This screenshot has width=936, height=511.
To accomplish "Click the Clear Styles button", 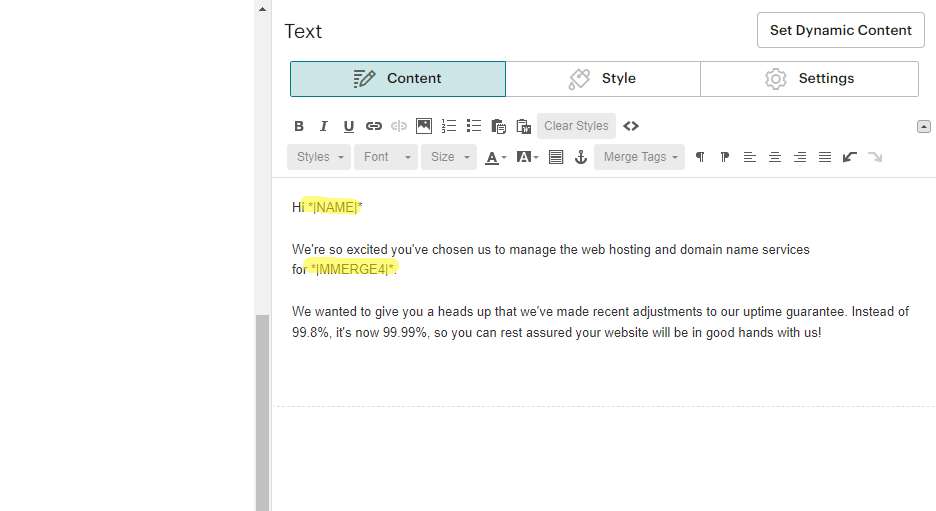I will tap(576, 126).
